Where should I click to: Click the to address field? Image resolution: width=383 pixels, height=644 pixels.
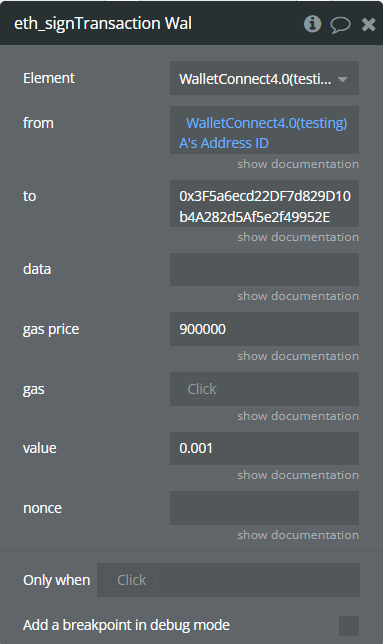(x=264, y=204)
